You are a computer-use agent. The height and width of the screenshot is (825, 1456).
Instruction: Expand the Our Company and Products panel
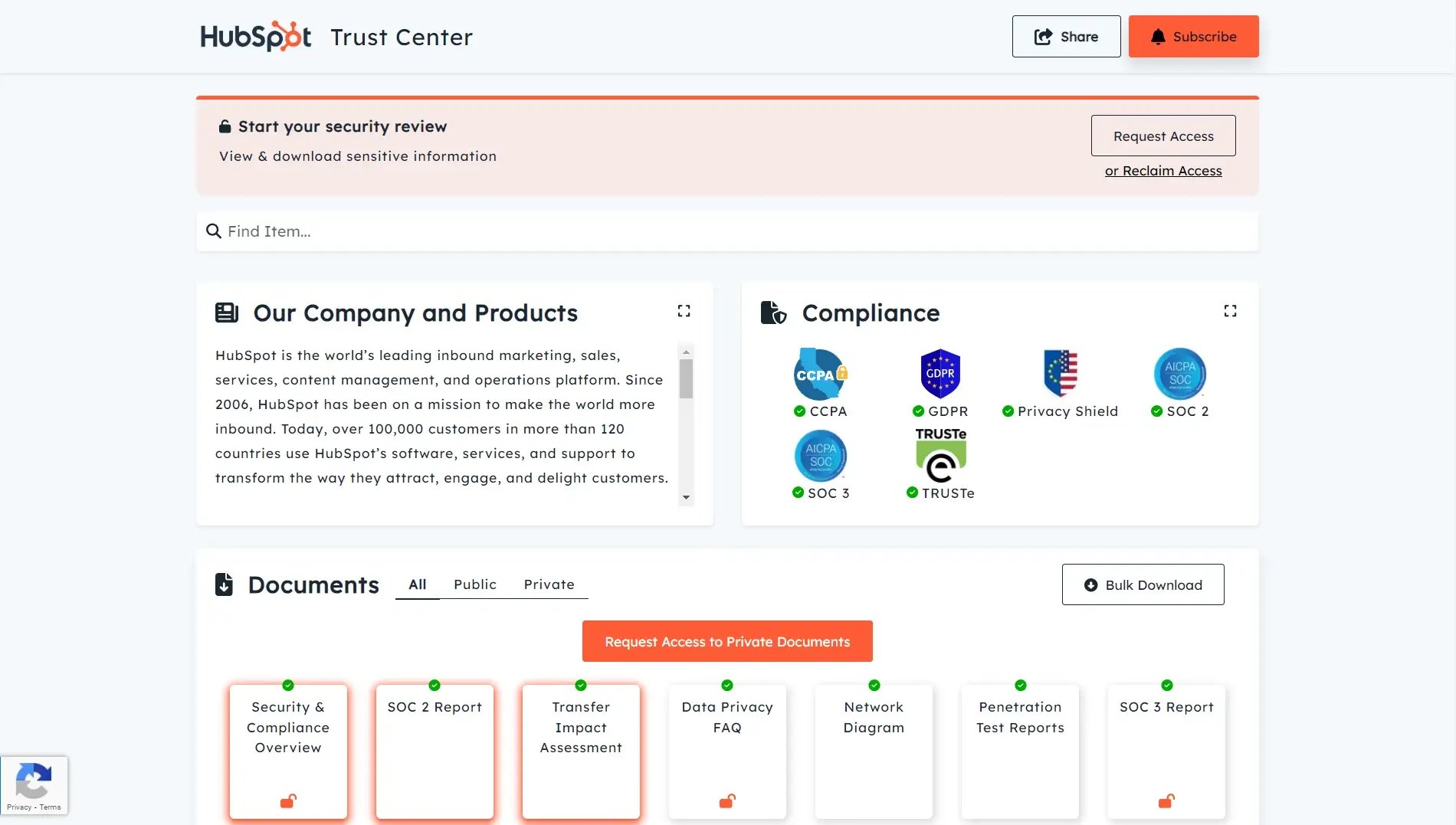684,310
